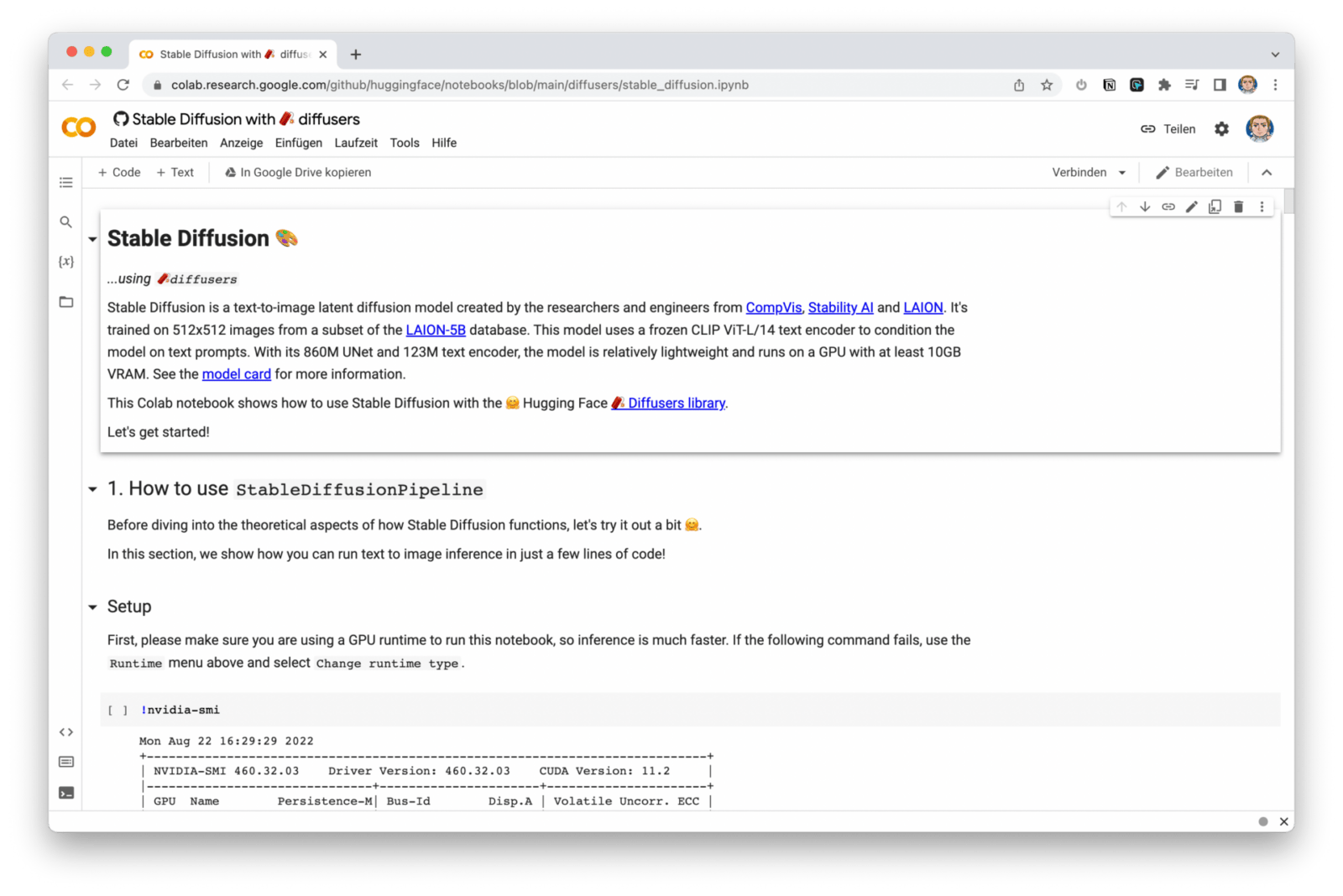This screenshot has height=896, width=1343.
Task: Open the Verbinden dropdown arrow
Action: coord(1122,173)
